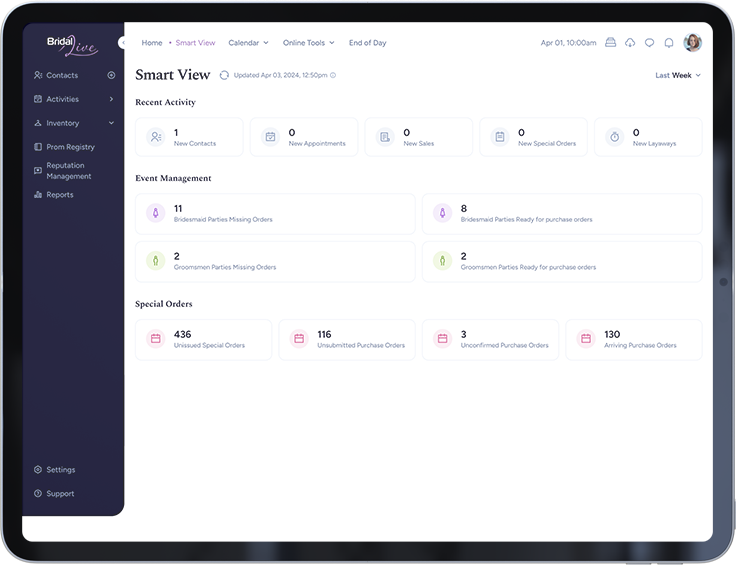
Task: Click the Activities calendar icon in sidebar
Action: point(38,99)
